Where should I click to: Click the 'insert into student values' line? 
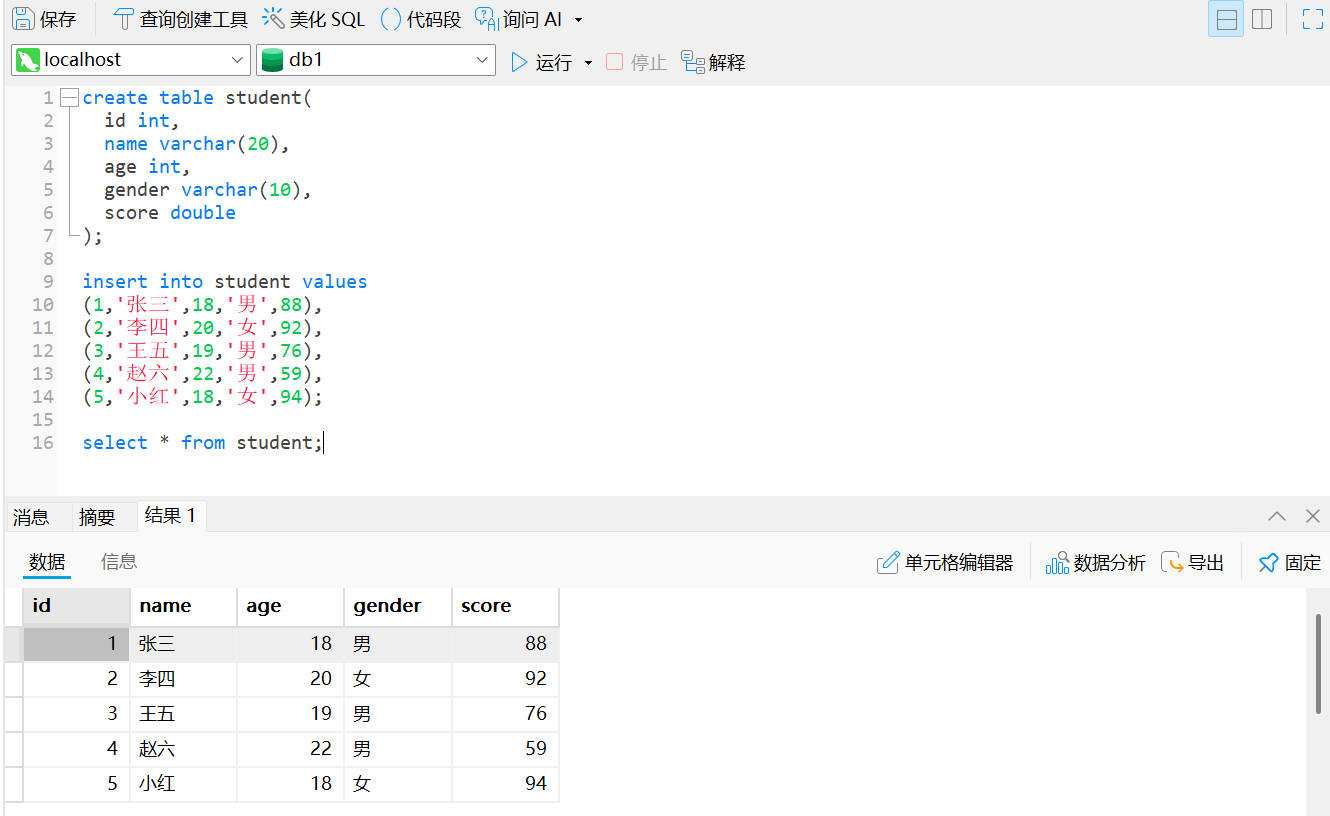(x=225, y=282)
